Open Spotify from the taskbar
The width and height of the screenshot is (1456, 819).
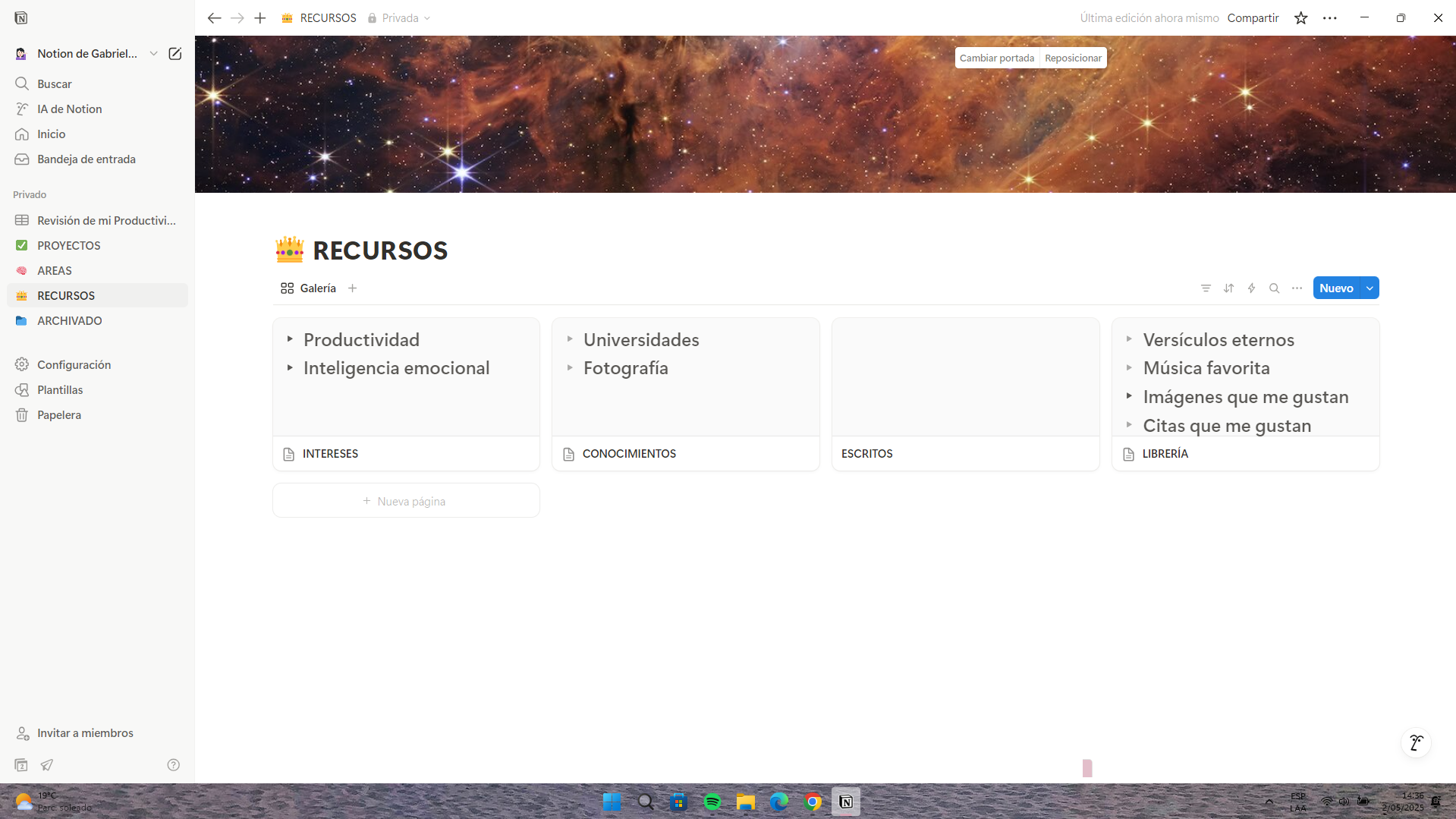click(x=712, y=802)
